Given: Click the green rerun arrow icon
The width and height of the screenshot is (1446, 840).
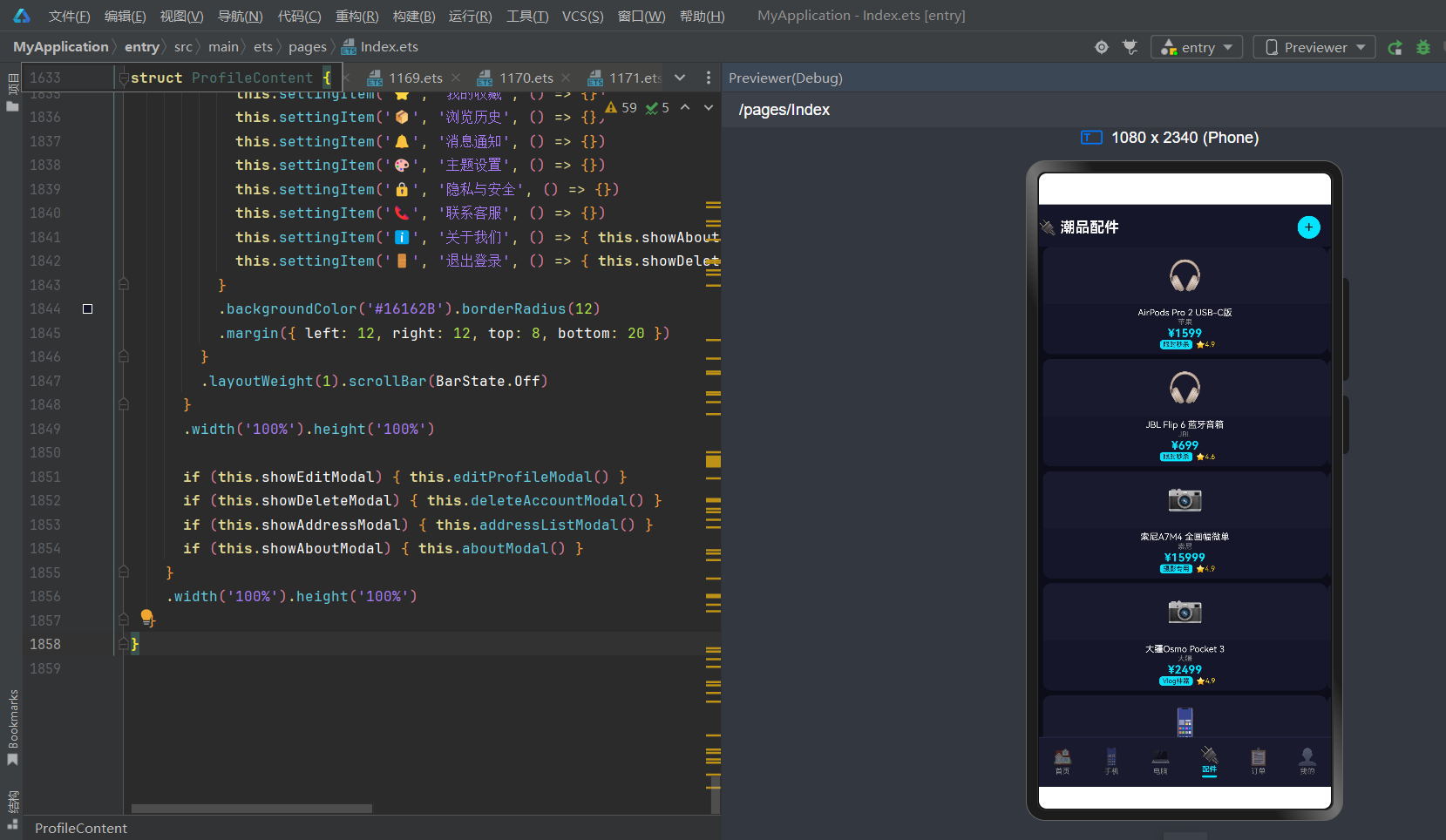Looking at the screenshot, I should [1395, 47].
